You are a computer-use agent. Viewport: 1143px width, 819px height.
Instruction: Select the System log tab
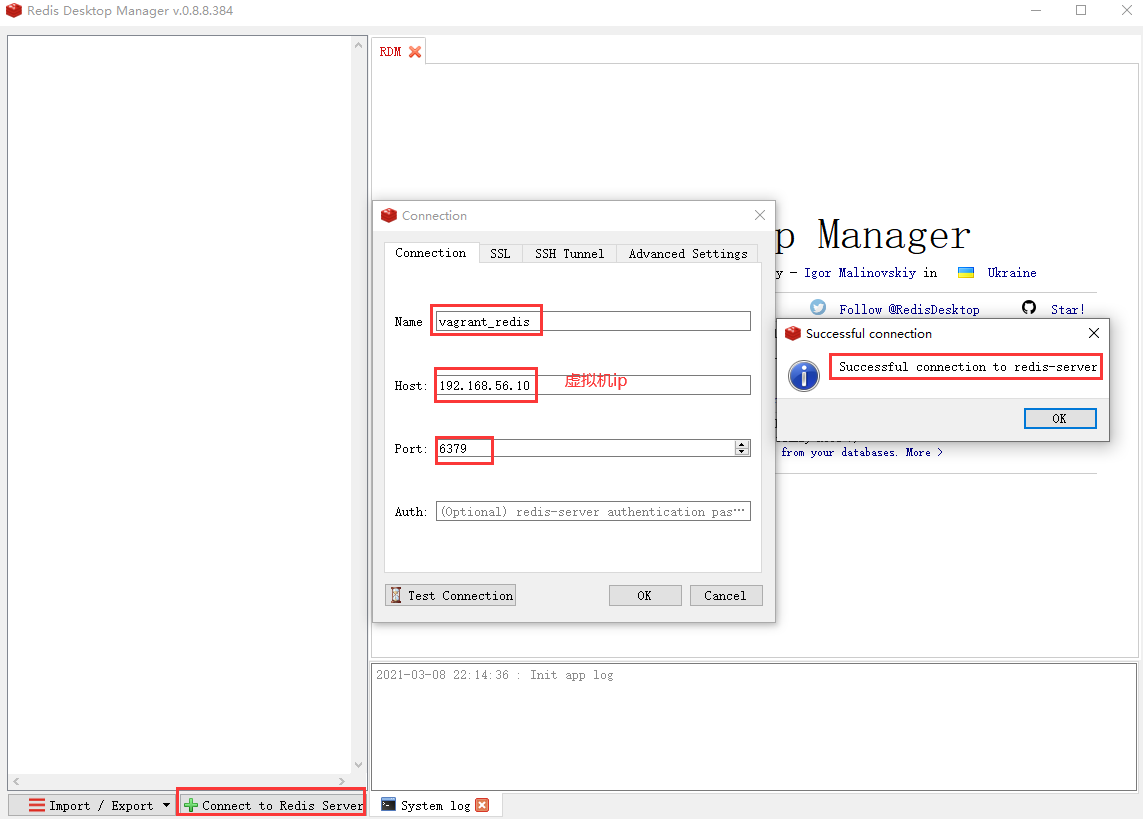click(x=435, y=805)
